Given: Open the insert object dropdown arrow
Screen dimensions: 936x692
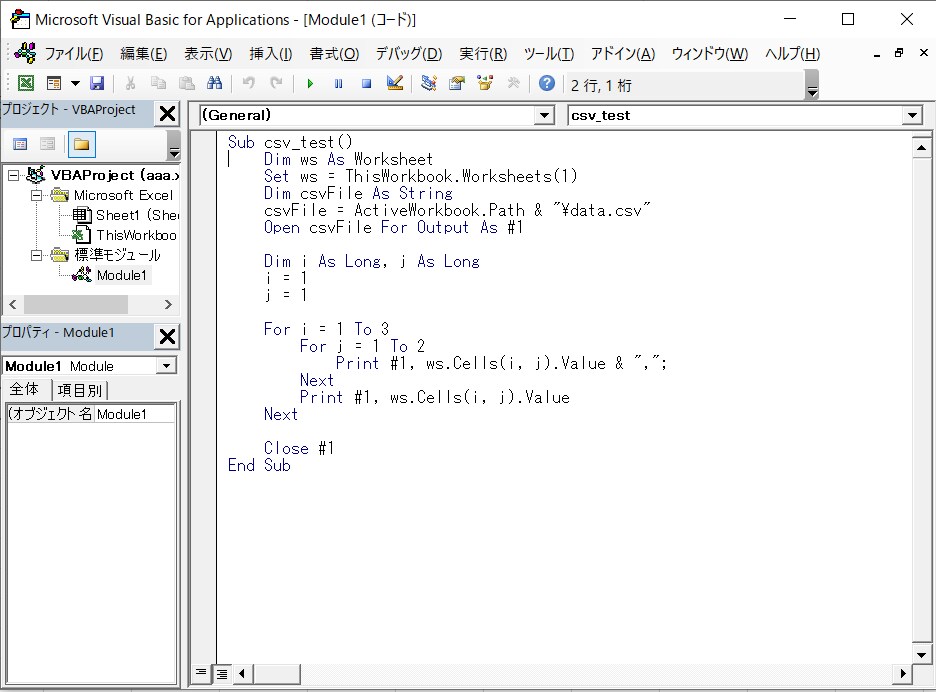Looking at the screenshot, I should click(x=75, y=84).
